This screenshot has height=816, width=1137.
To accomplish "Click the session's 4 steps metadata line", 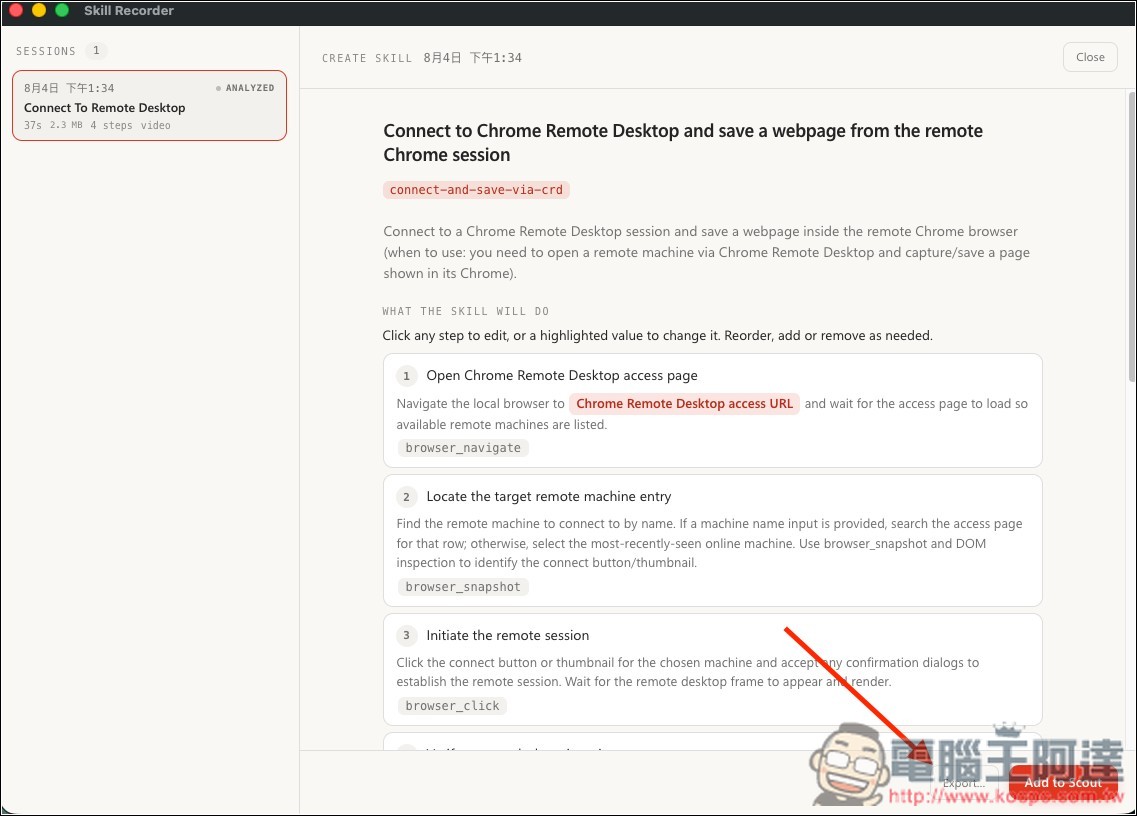I will tap(97, 125).
